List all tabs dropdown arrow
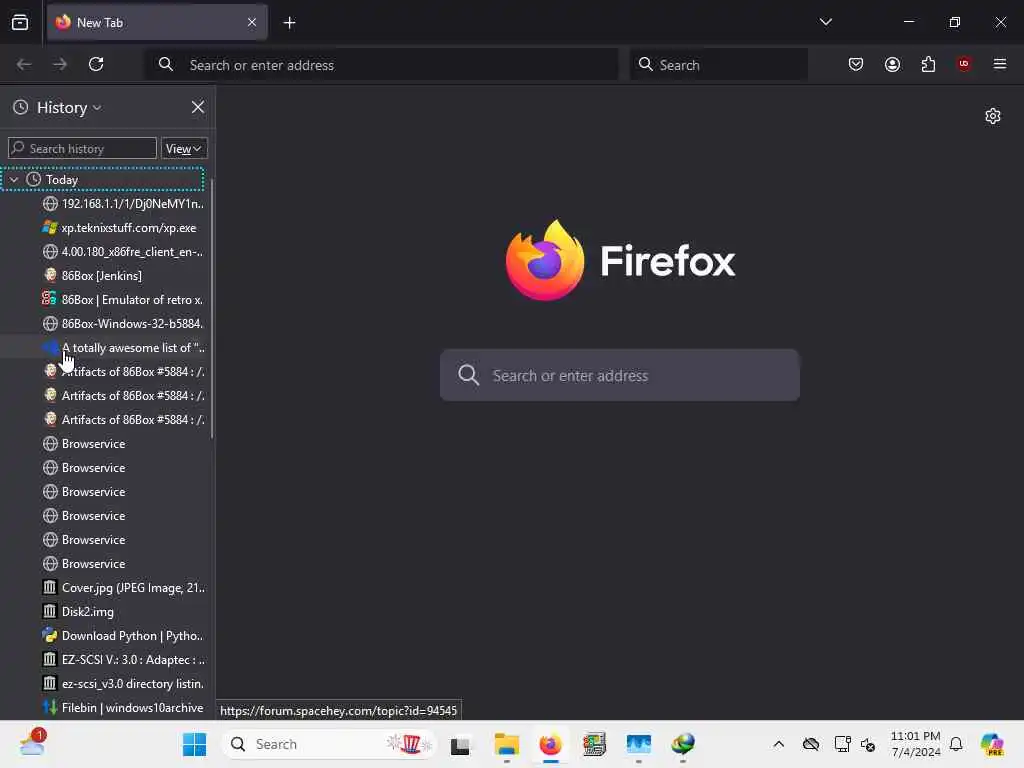The height and width of the screenshot is (768, 1024). [x=825, y=22]
